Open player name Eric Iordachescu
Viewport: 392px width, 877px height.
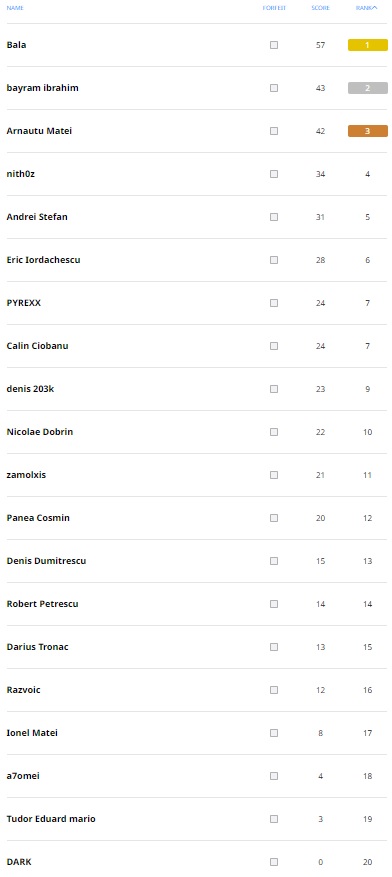44,260
